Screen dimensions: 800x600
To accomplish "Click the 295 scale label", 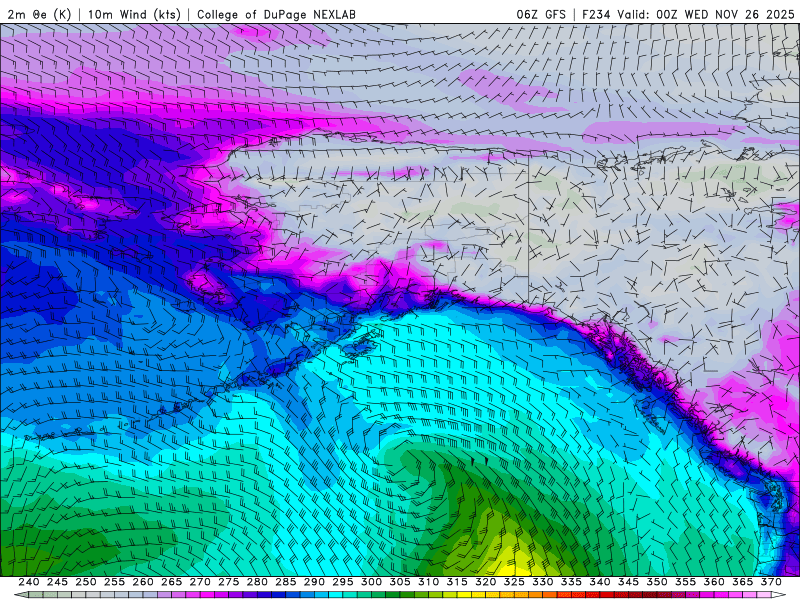I will pyautogui.click(x=343, y=582).
